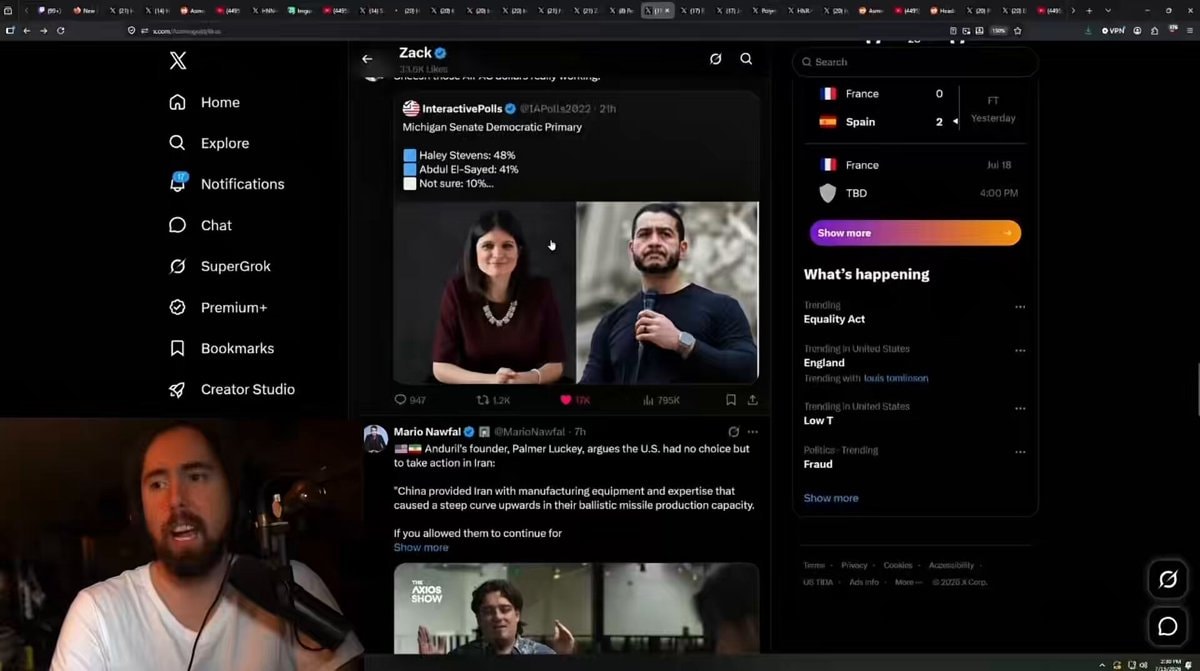Reload the page in the browser
The width and height of the screenshot is (1200, 671).
(61, 30)
